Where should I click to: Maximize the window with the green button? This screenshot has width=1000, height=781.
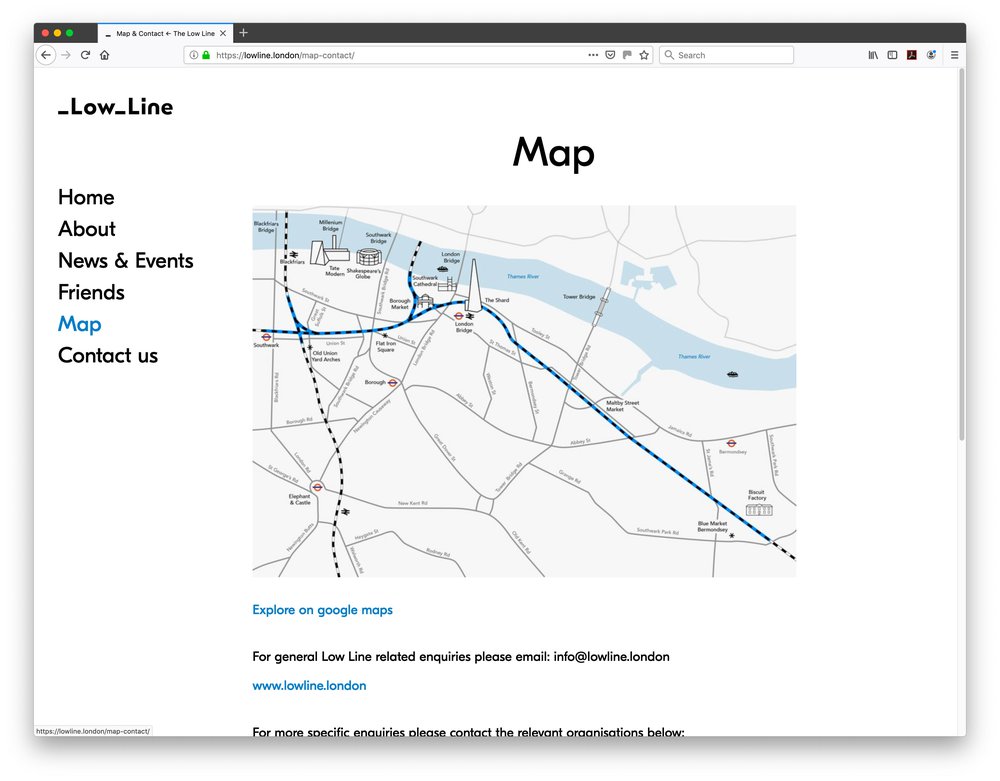pos(70,33)
